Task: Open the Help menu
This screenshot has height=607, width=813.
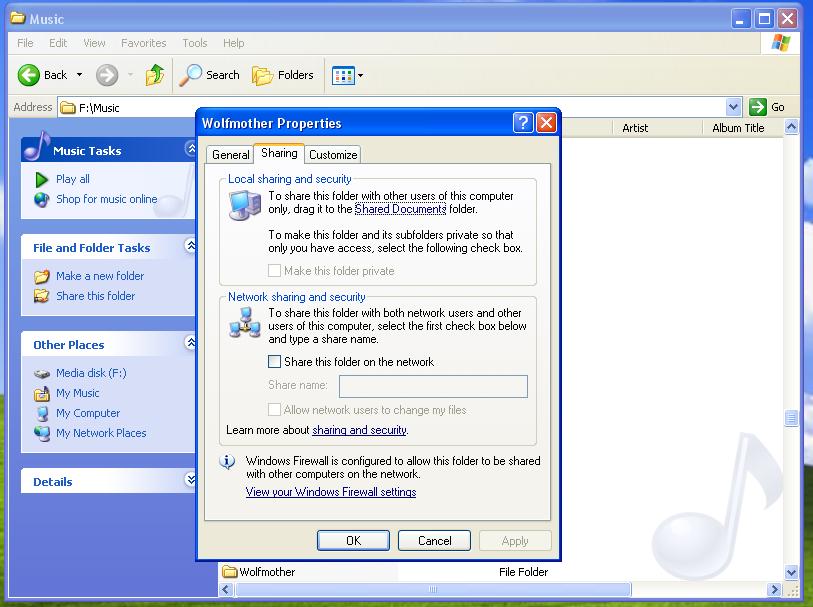Action: click(233, 43)
